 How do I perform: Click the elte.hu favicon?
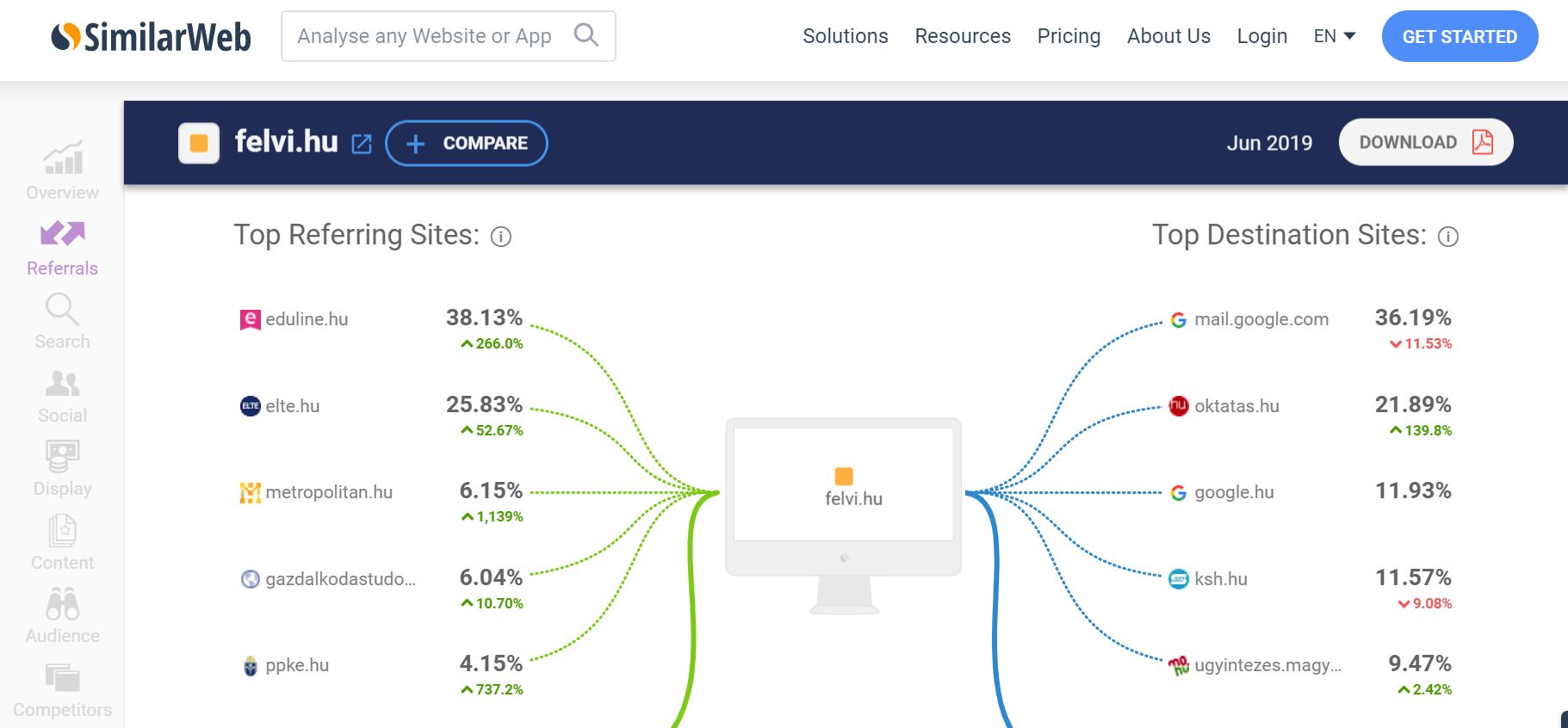pos(250,406)
